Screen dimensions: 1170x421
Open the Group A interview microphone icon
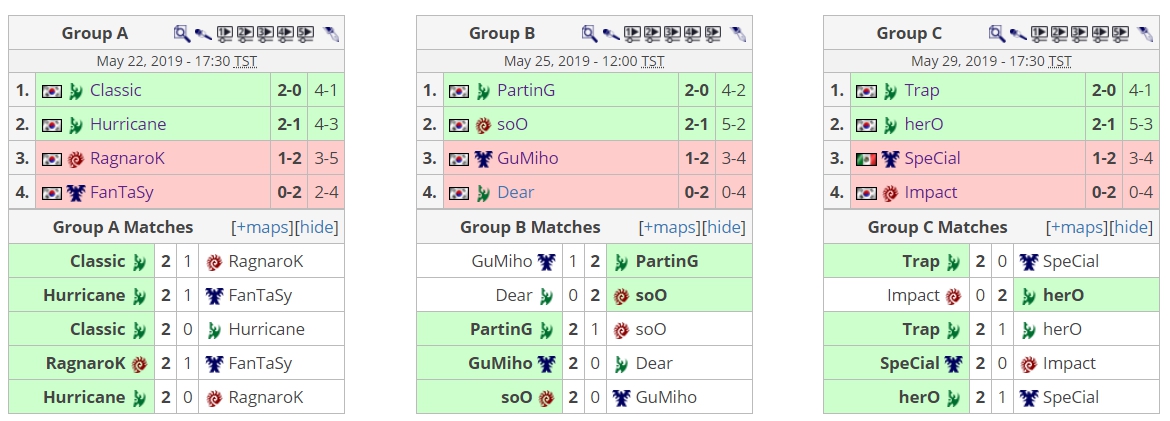click(203, 34)
